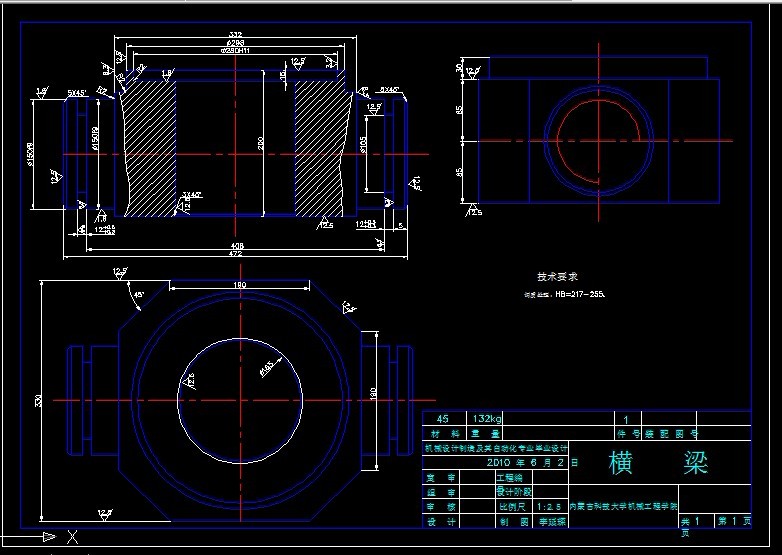Select the ø293 diameter dimension text
Viewport: 782px width, 555px height.
tap(235, 43)
